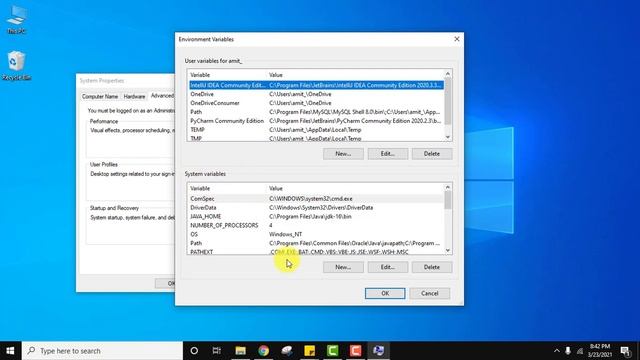Open the network icon in system tray
The height and width of the screenshot is (360, 640).
(580, 351)
